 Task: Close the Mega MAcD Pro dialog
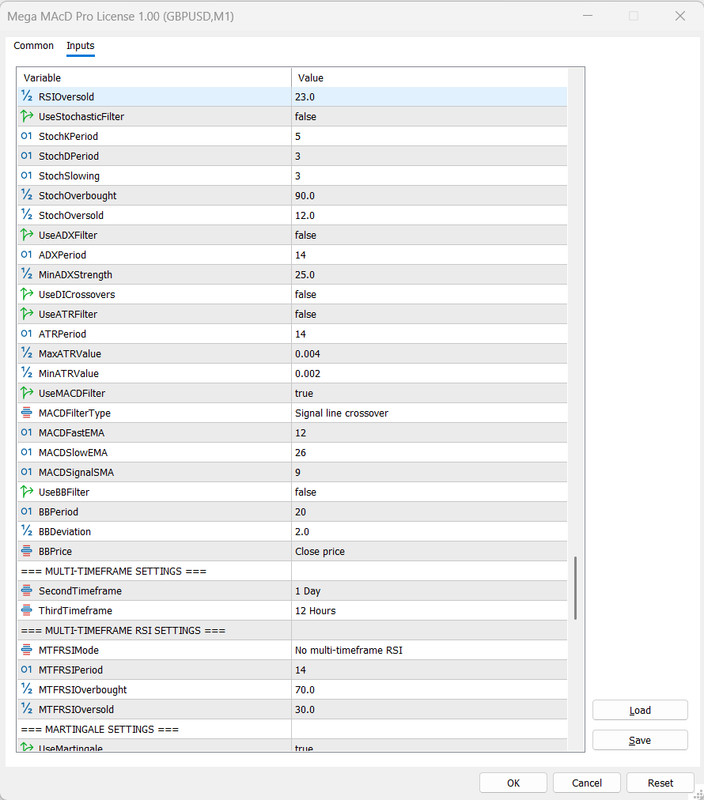tap(680, 16)
